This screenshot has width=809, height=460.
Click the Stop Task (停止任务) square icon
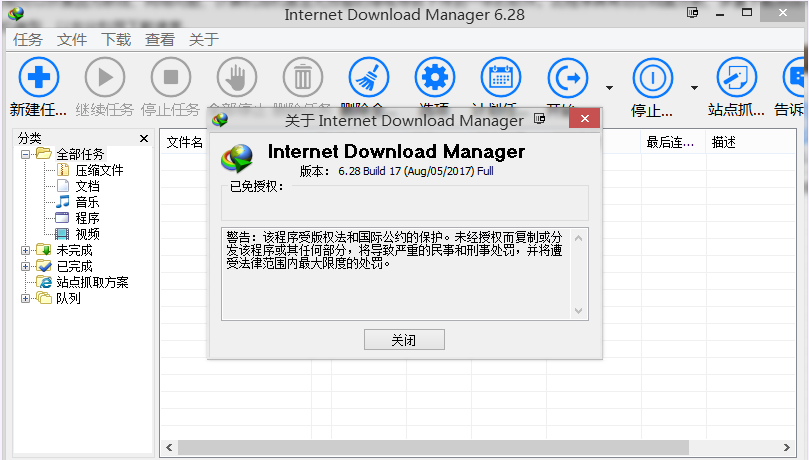(x=171, y=77)
